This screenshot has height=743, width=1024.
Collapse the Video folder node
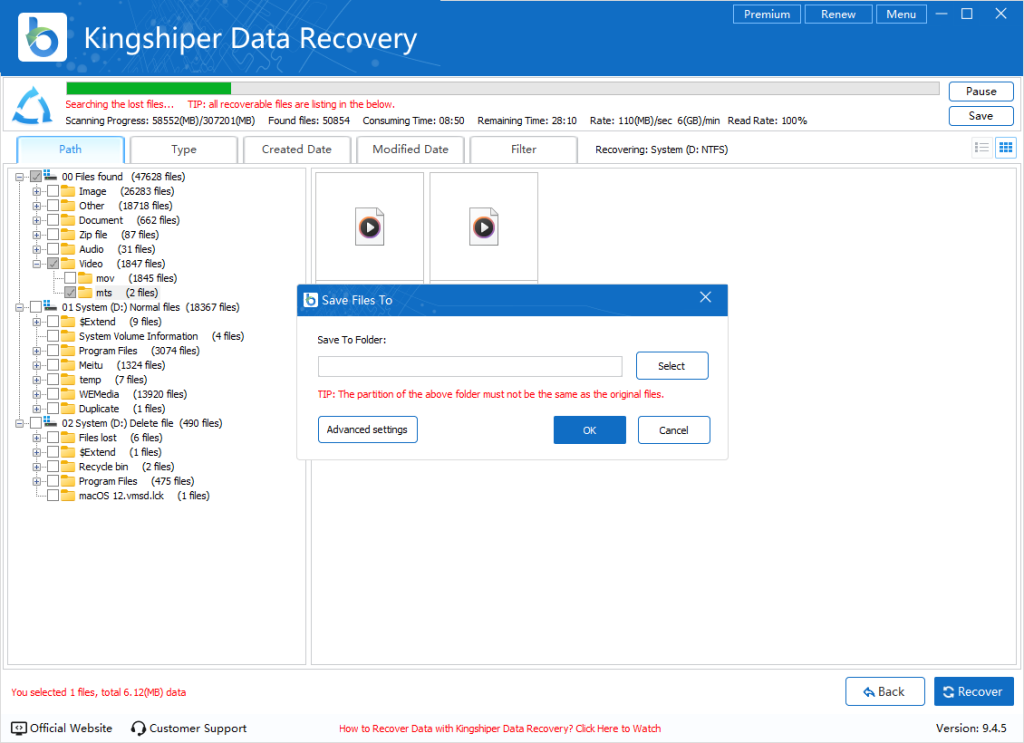(x=37, y=264)
